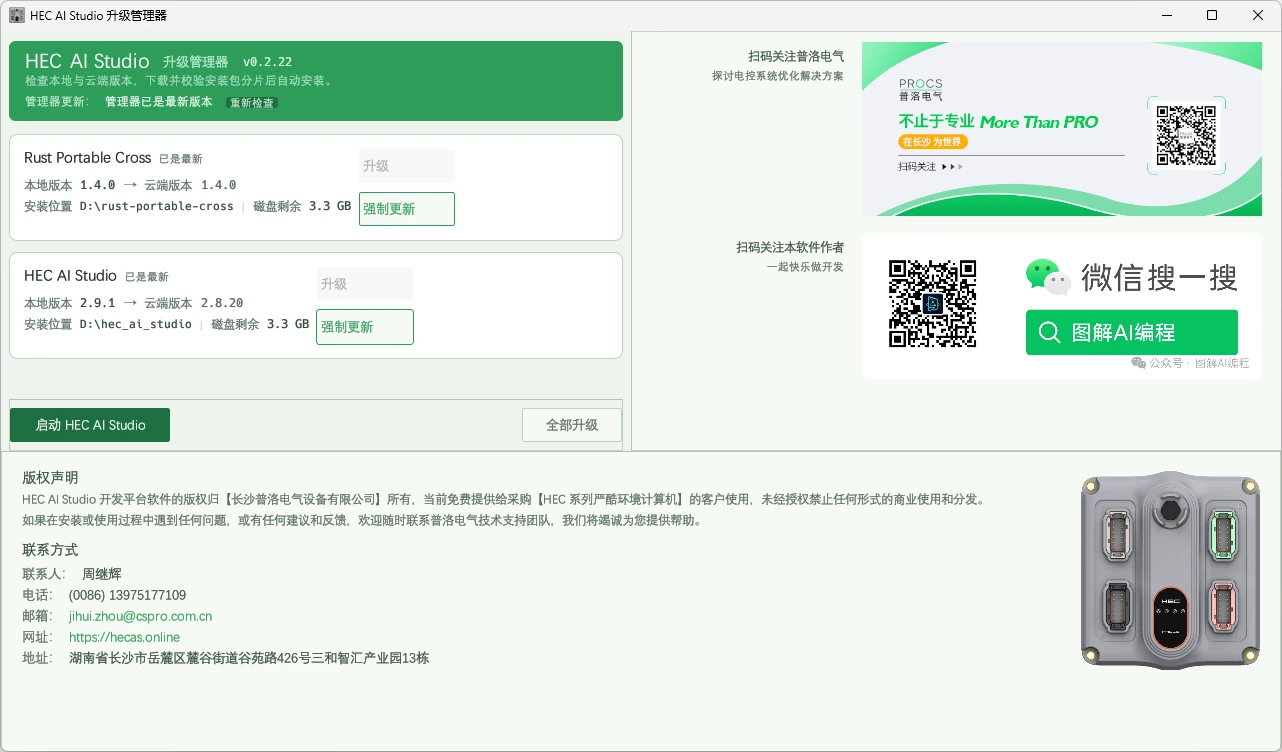Click the author's WeChat QR code
1282x752 pixels.
pyautogui.click(x=932, y=304)
